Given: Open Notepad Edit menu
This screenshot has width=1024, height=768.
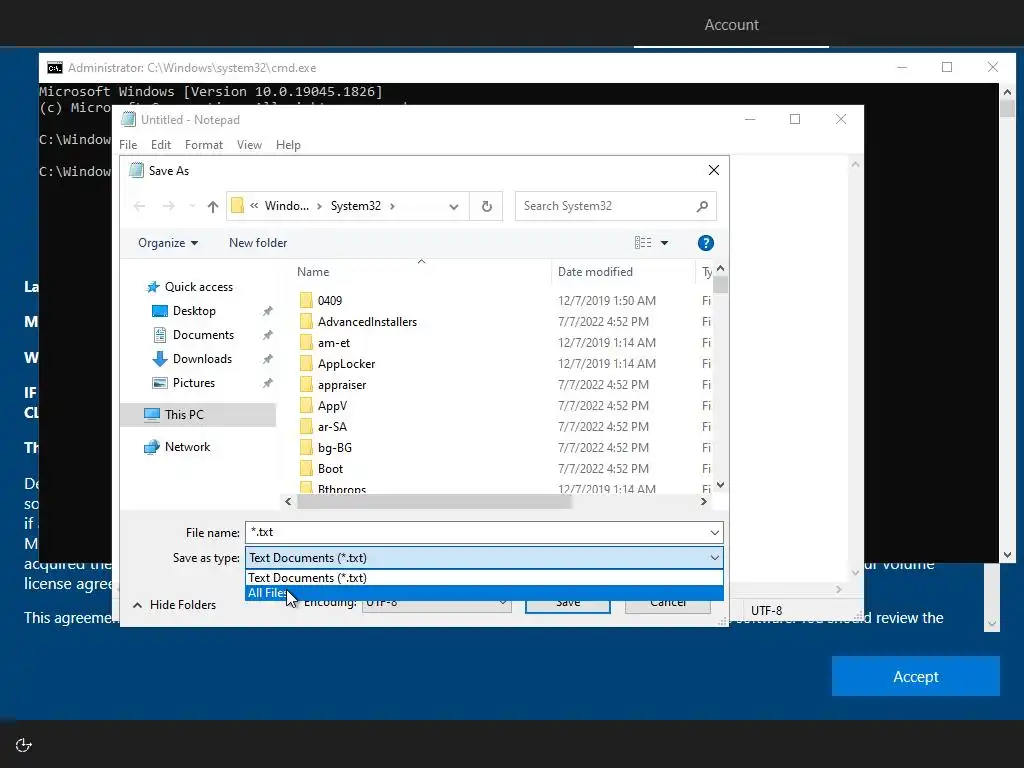Looking at the screenshot, I should (x=161, y=145).
